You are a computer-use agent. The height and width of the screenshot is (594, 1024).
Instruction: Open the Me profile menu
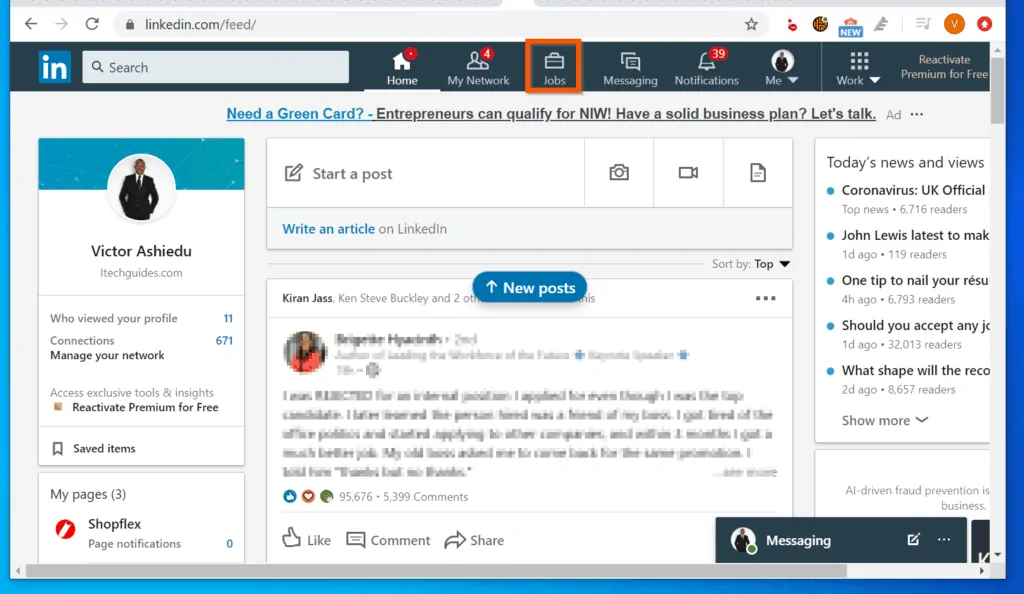[781, 66]
